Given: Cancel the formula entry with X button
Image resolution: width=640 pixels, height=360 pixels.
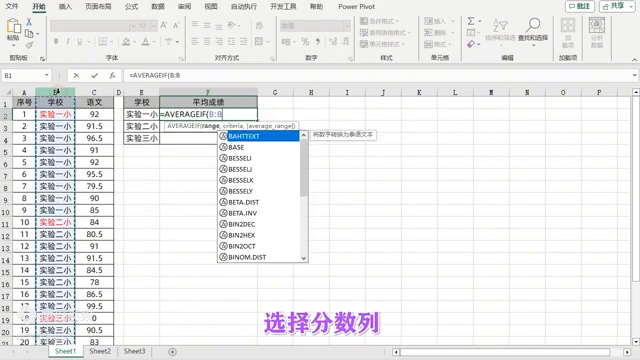Looking at the screenshot, I should 76,76.
